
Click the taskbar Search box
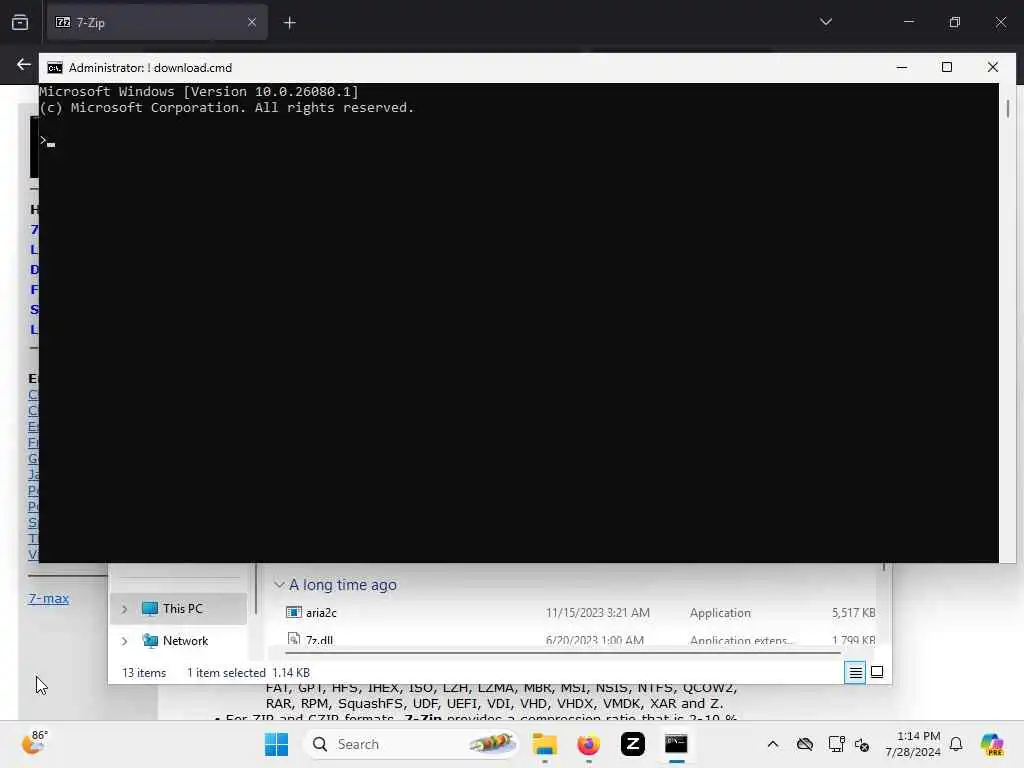411,744
